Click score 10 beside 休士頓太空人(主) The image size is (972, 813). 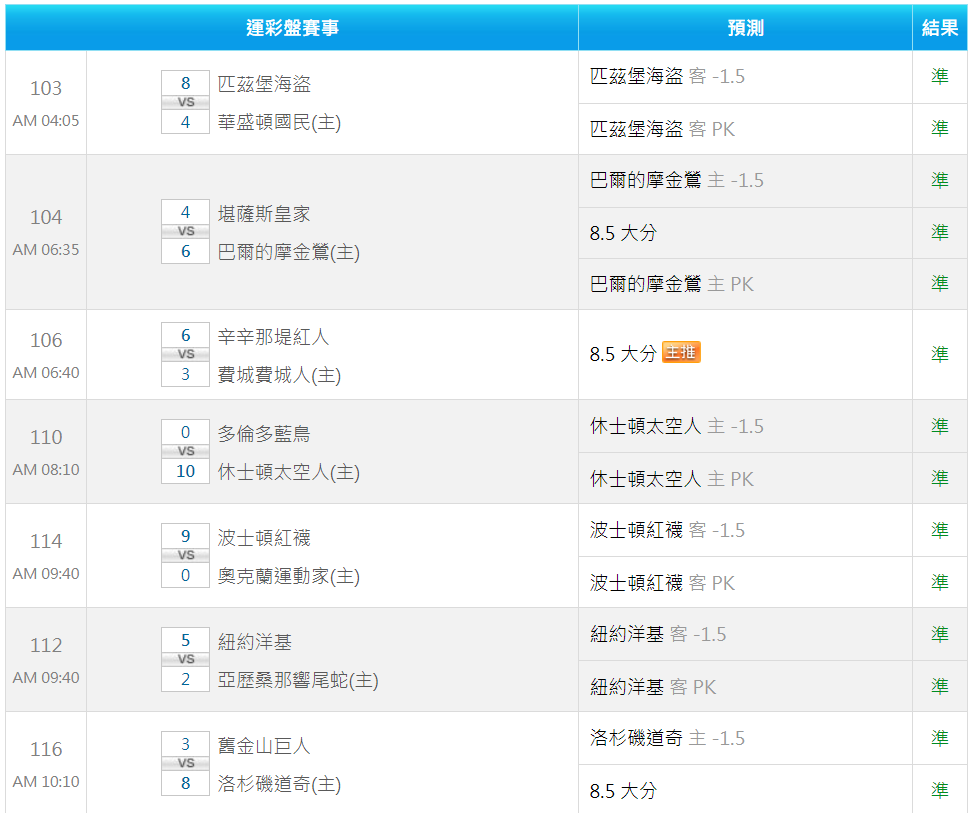pos(185,471)
